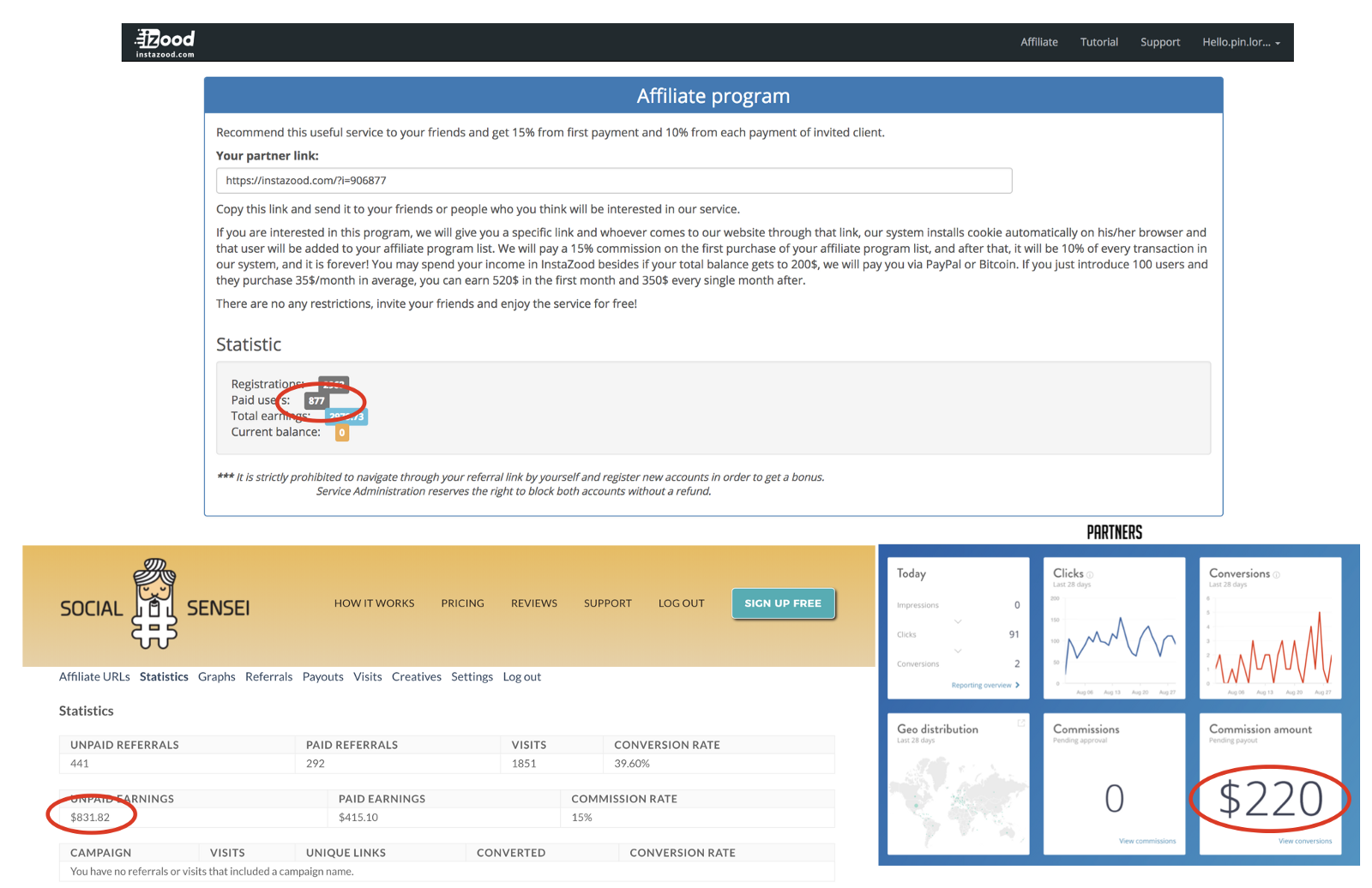This screenshot has width=1372, height=888.
Task: Open the Payouts tab
Action: pos(323,677)
